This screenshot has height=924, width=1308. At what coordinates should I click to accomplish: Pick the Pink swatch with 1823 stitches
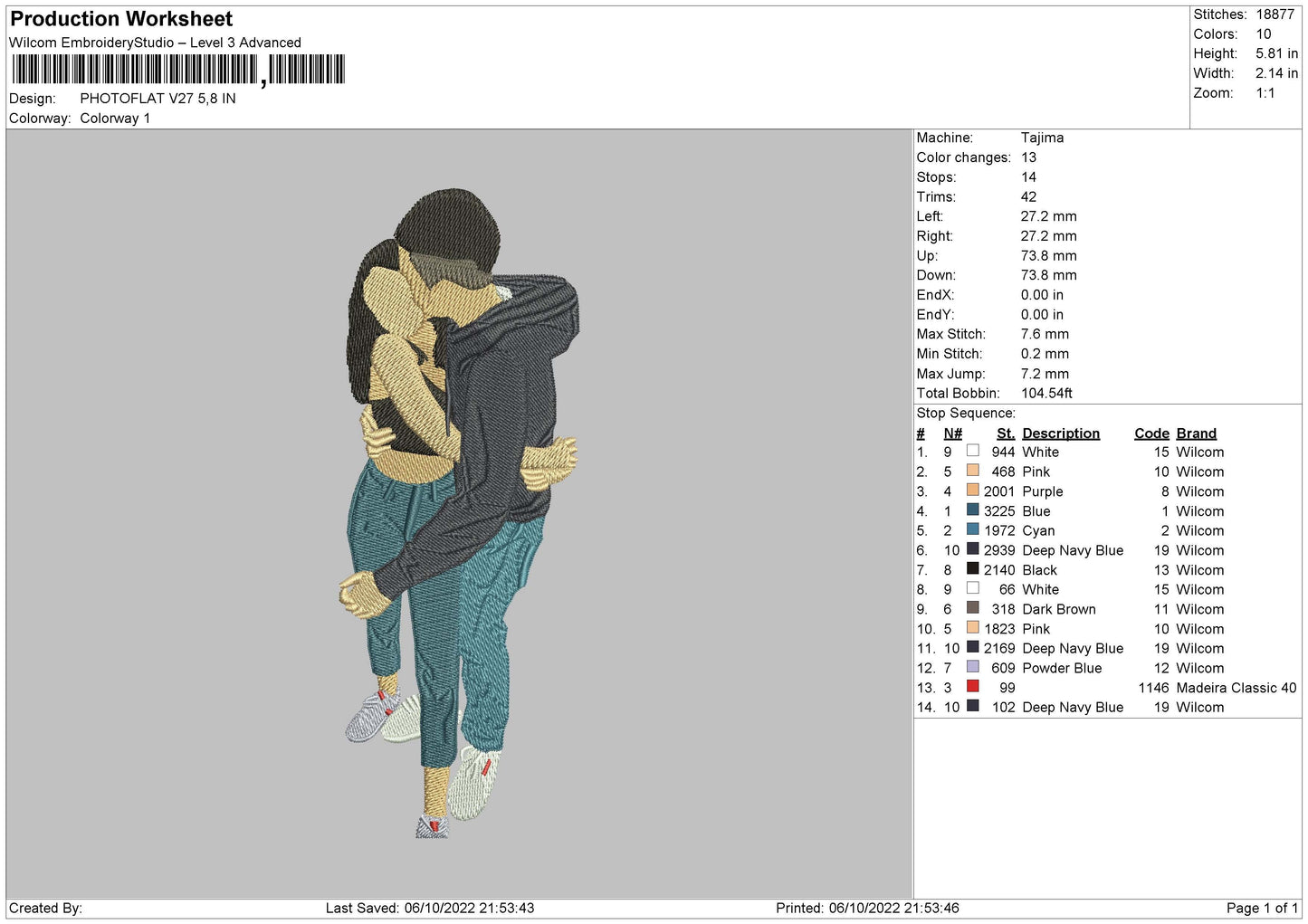(x=972, y=628)
